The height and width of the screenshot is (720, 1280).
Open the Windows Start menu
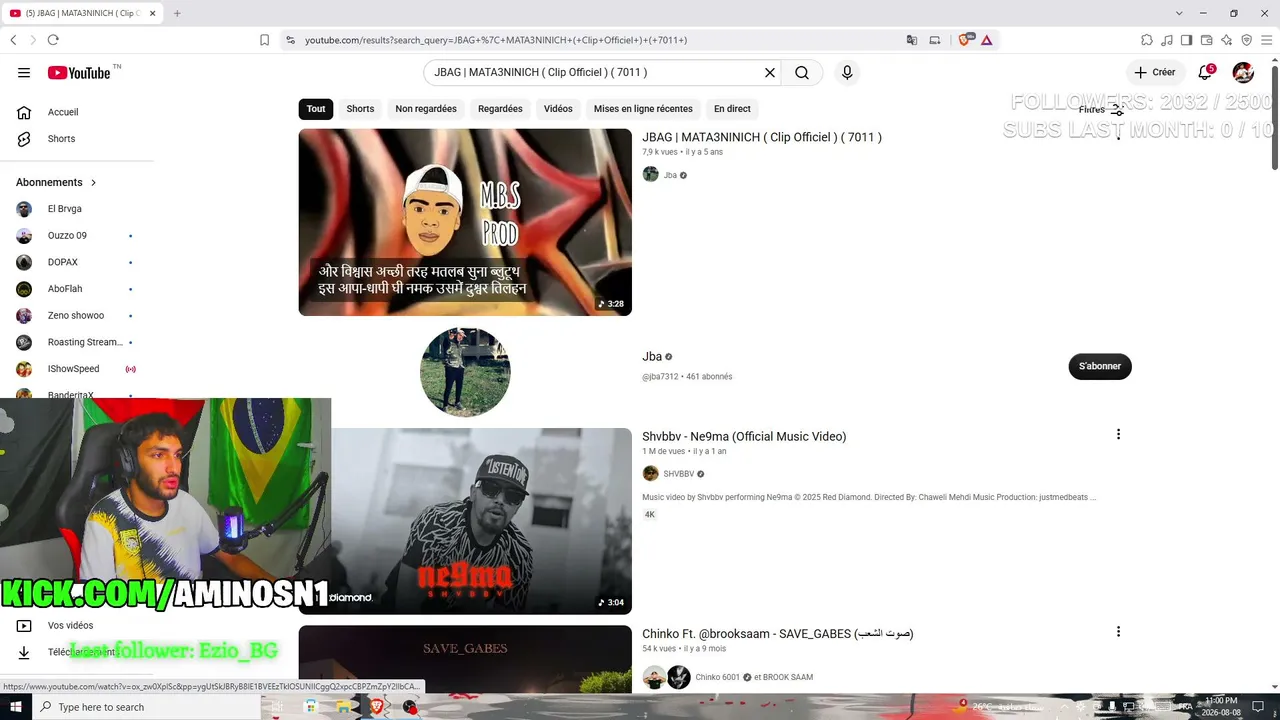(16, 707)
